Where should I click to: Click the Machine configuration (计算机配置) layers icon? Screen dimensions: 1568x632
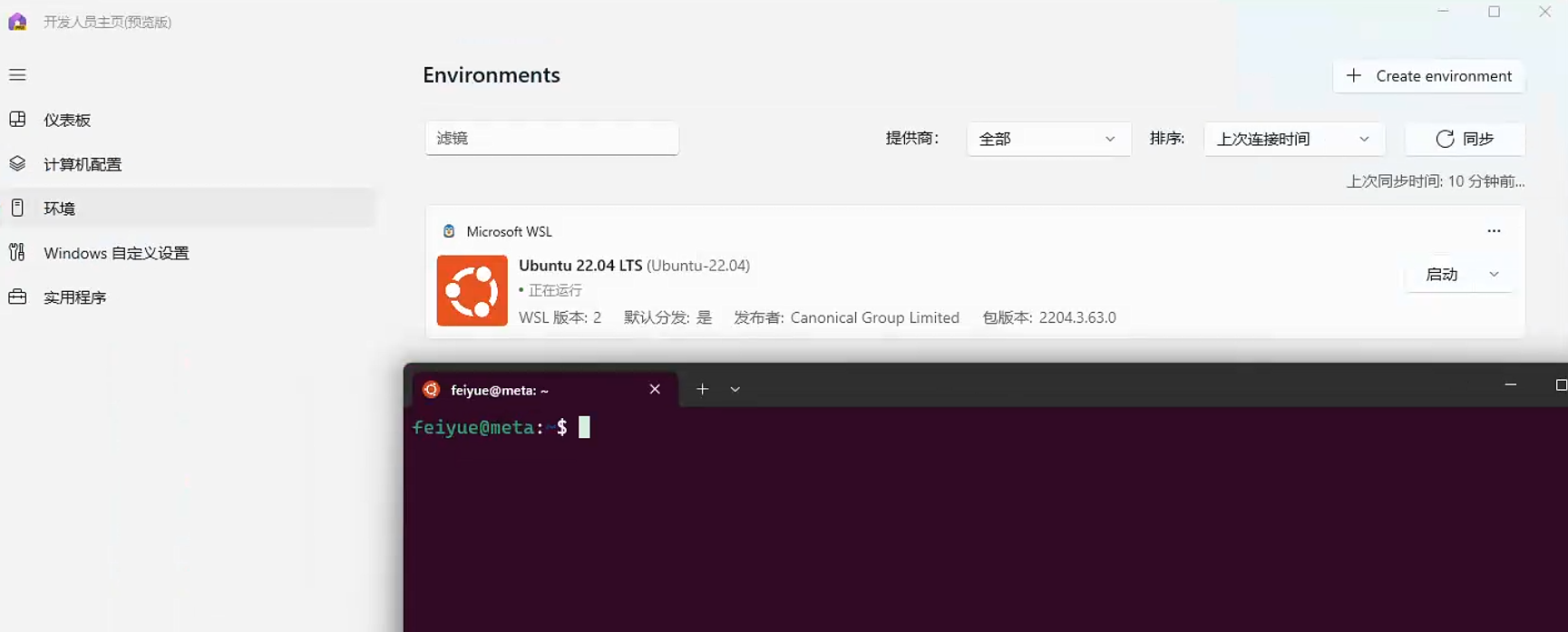[17, 163]
